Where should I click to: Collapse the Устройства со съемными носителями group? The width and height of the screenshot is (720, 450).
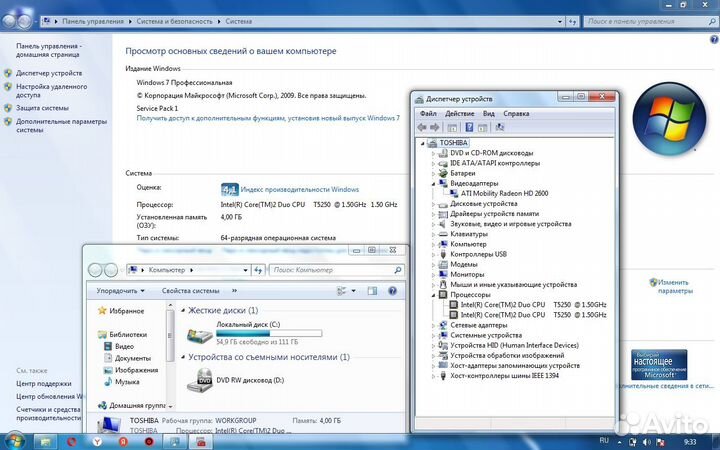[x=183, y=357]
